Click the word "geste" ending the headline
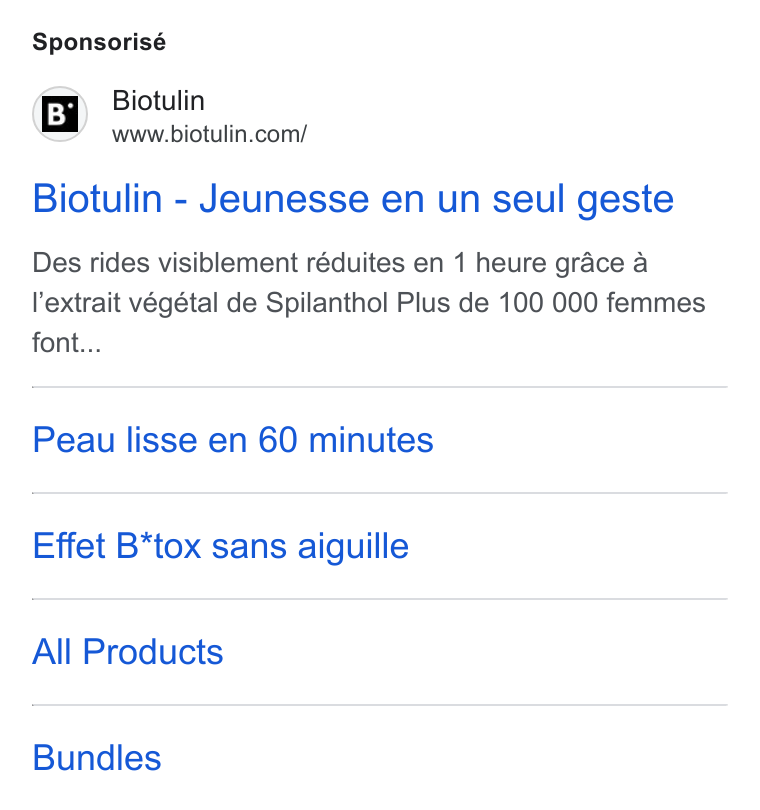This screenshot has width=760, height=810. pos(626,200)
